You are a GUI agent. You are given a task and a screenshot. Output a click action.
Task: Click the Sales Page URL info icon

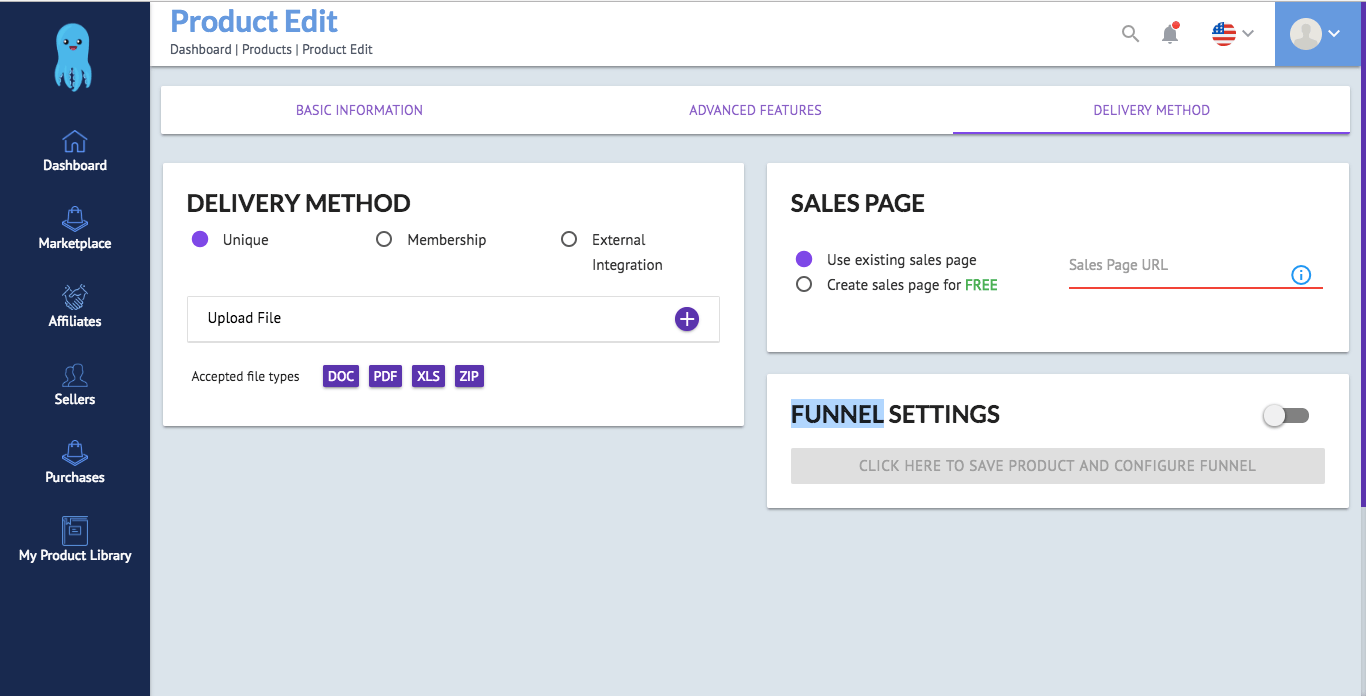1301,275
